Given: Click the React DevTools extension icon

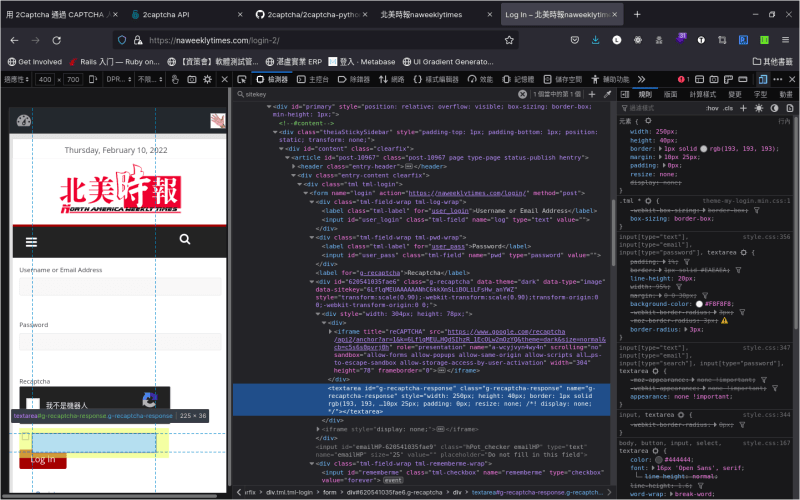Looking at the screenshot, I should click(638, 40).
